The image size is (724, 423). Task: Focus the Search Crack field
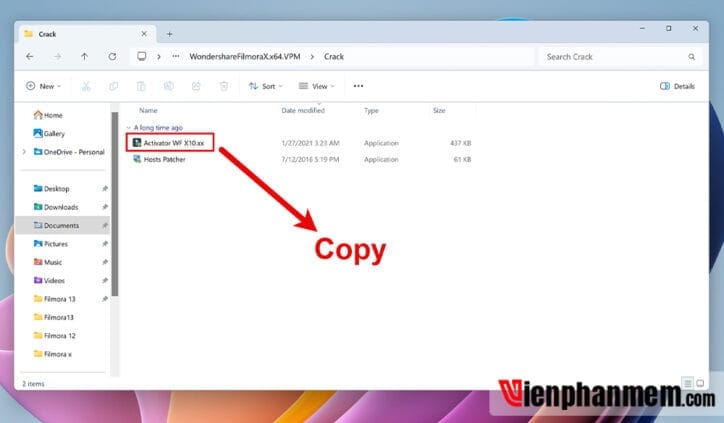620,57
